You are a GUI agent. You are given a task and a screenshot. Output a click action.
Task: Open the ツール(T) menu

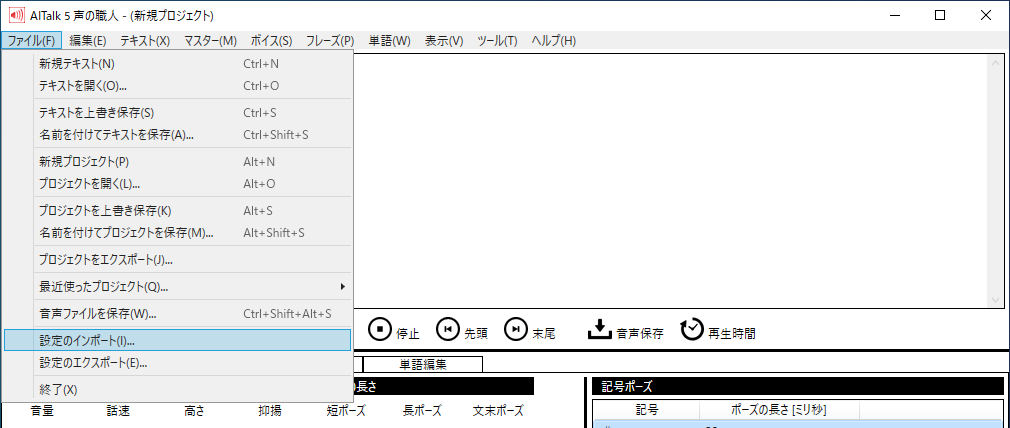coord(497,41)
